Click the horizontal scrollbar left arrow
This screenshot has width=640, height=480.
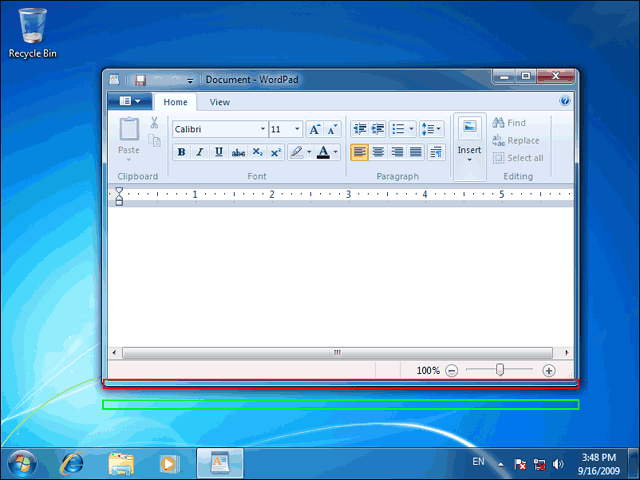(114, 353)
